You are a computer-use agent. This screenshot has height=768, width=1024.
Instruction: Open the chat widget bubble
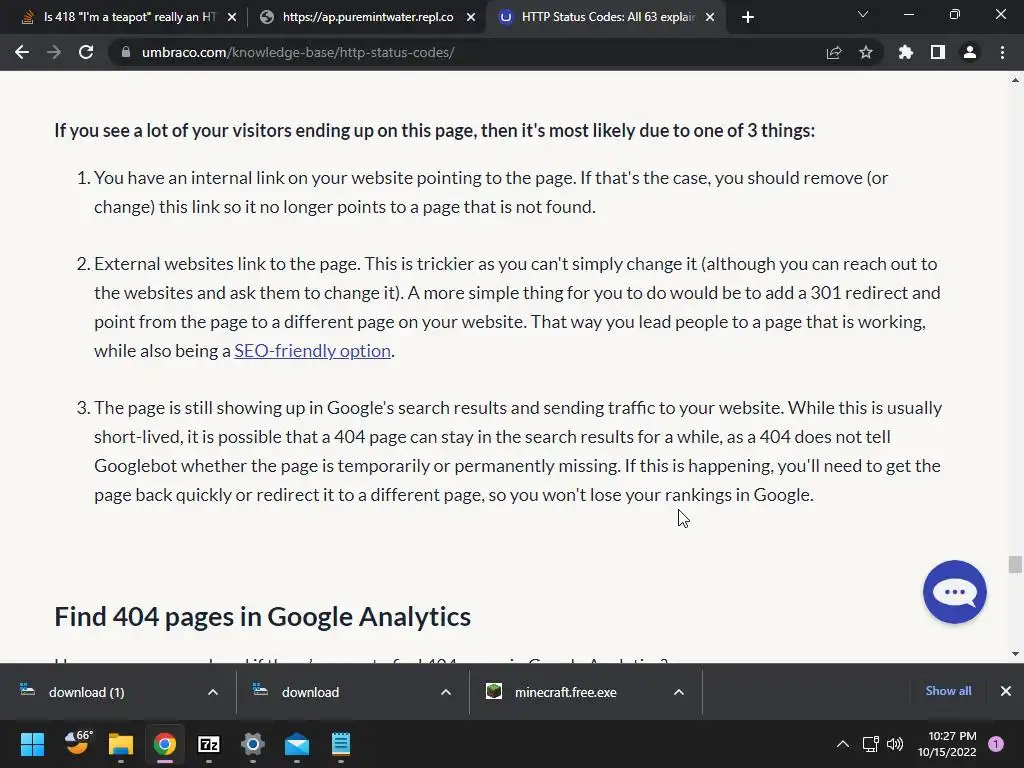click(x=954, y=592)
